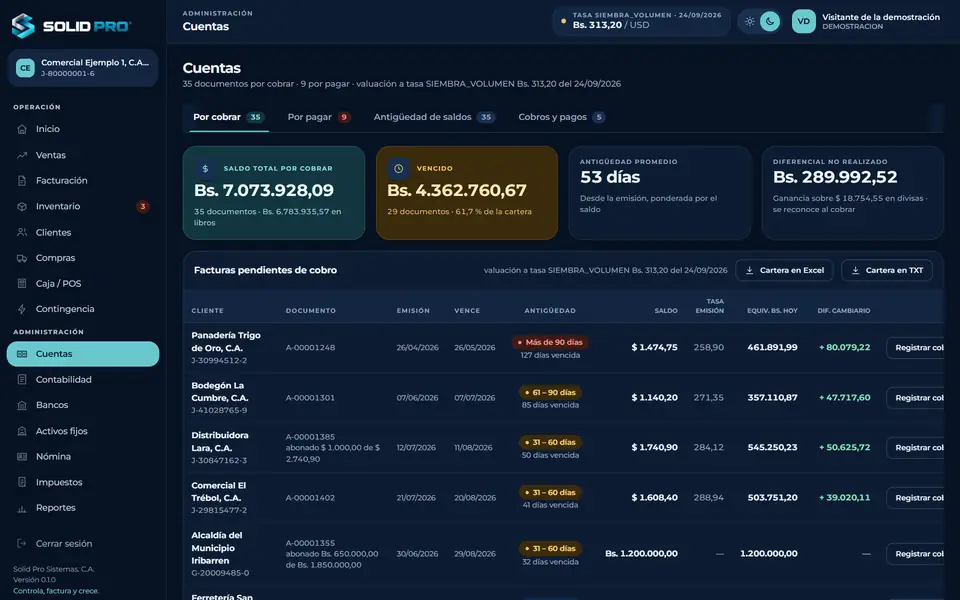Go to Contabilidad in the sidebar
This screenshot has height=600, width=960.
[83, 380]
